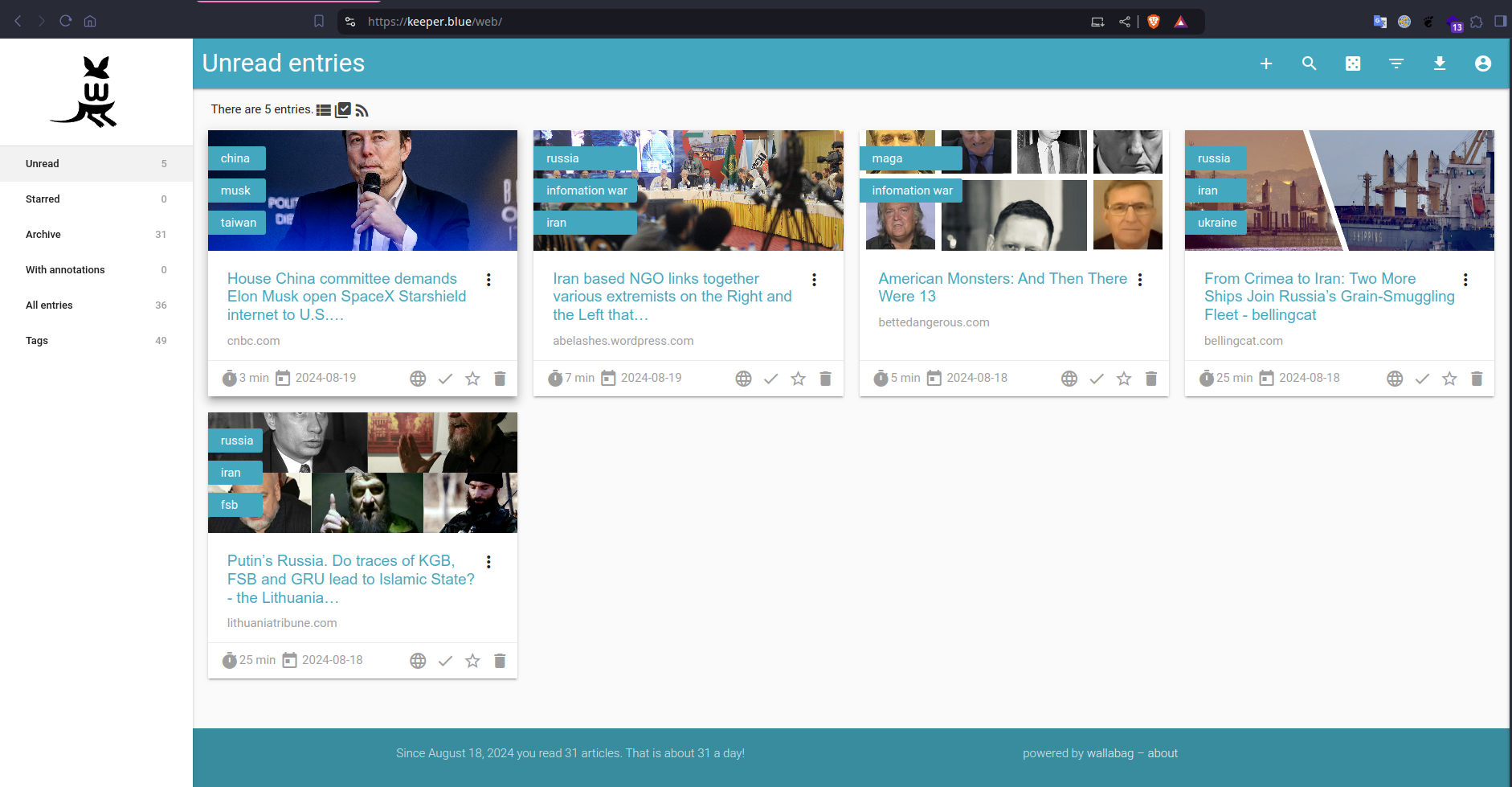1512x787 pixels.
Task: Open the RSS feed icon
Action: [362, 110]
